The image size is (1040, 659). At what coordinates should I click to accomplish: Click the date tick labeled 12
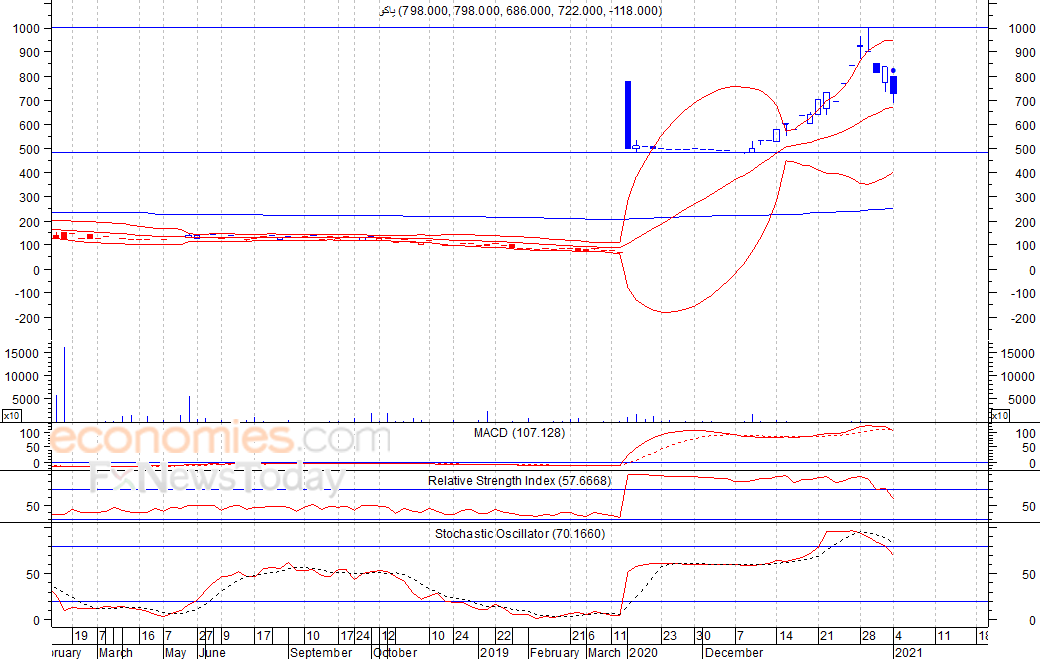click(x=389, y=636)
